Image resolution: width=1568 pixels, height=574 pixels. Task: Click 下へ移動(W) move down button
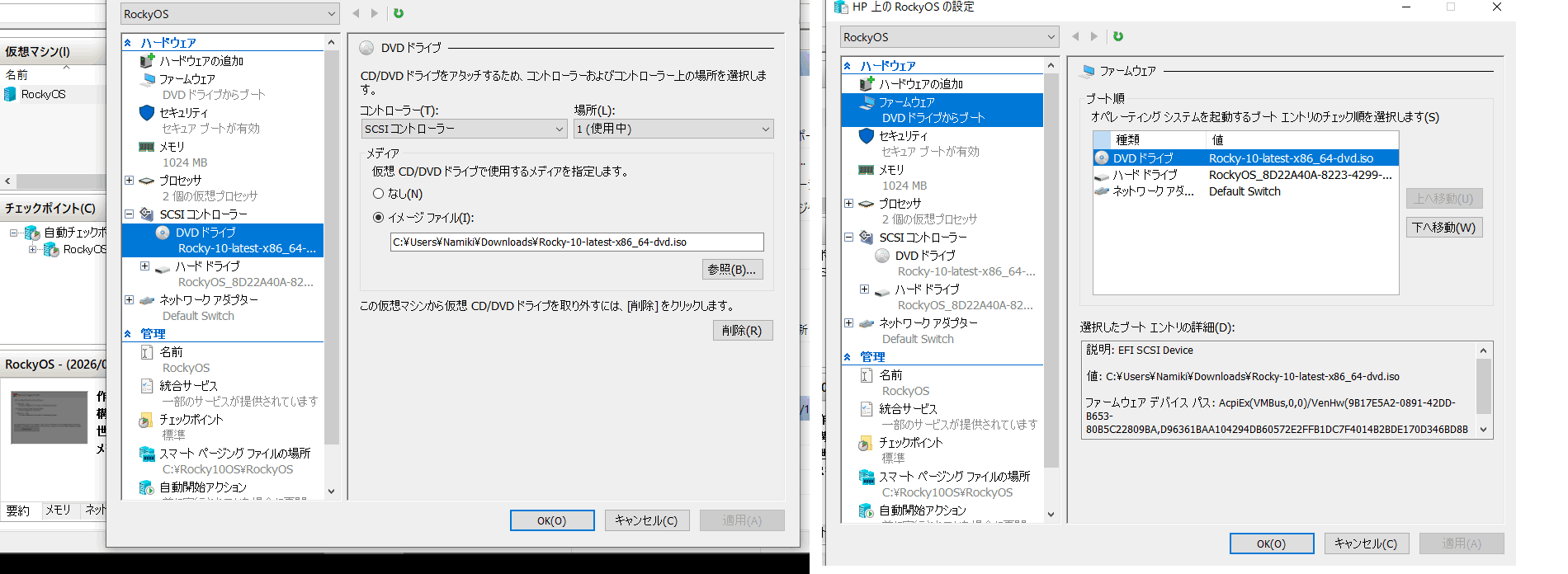tap(1444, 228)
